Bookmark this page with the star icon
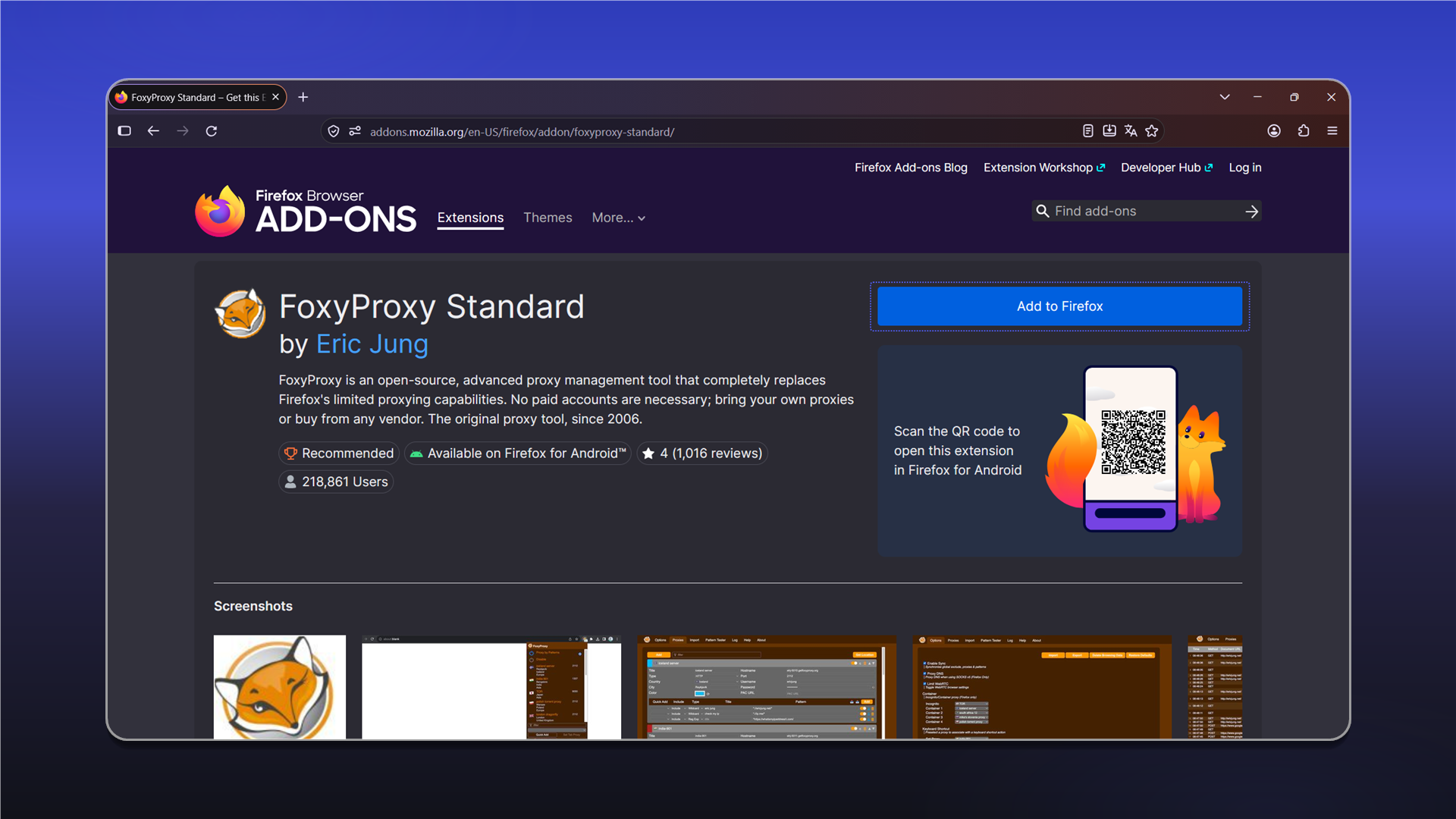1456x819 pixels. [1152, 131]
